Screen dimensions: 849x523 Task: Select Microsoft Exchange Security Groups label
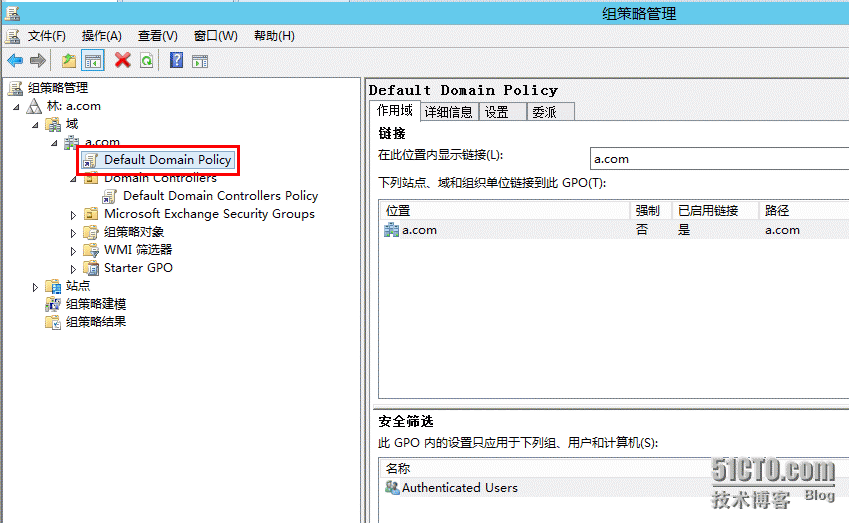209,214
